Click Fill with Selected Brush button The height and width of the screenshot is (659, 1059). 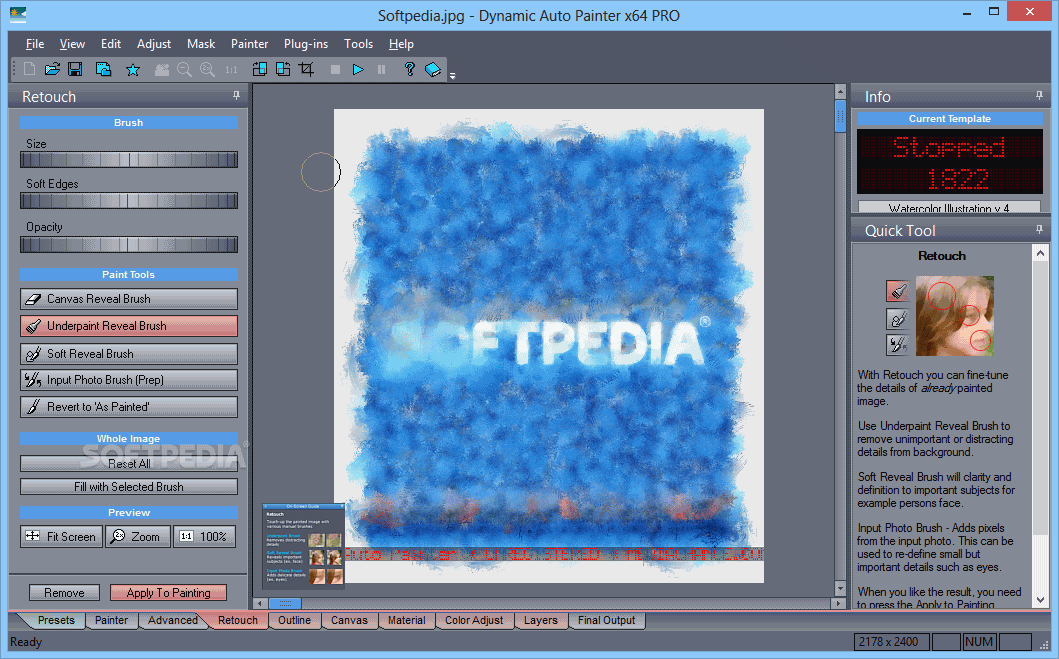129,486
